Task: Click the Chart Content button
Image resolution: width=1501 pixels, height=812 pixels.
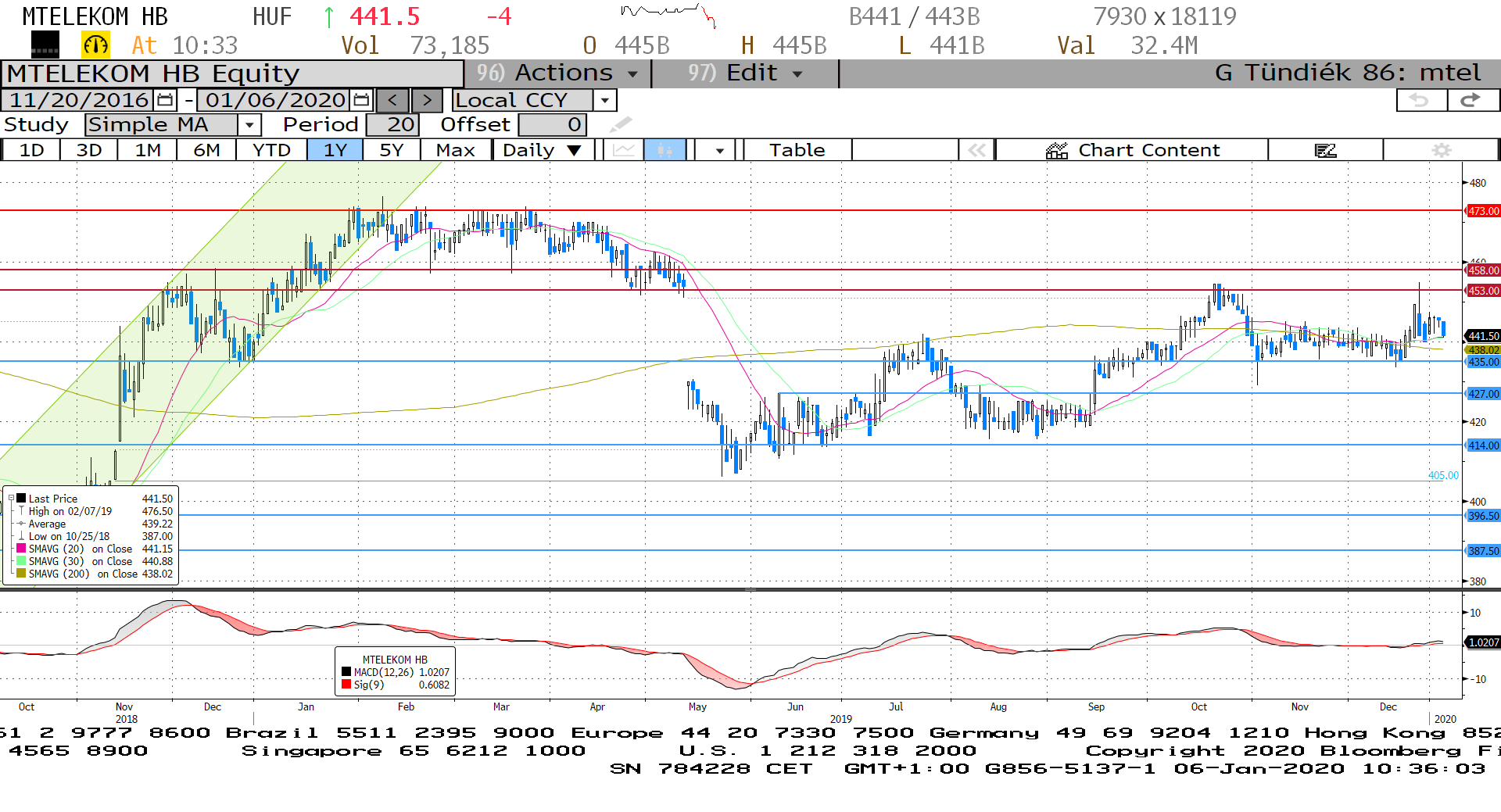Action: coord(1132,150)
